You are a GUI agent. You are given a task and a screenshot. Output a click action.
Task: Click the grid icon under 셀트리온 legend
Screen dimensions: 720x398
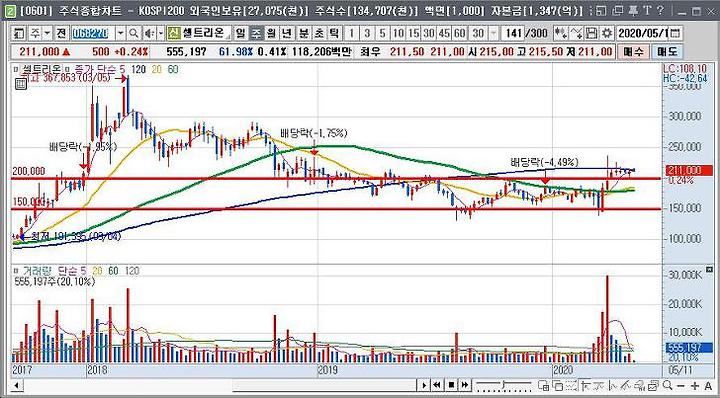tap(21, 84)
